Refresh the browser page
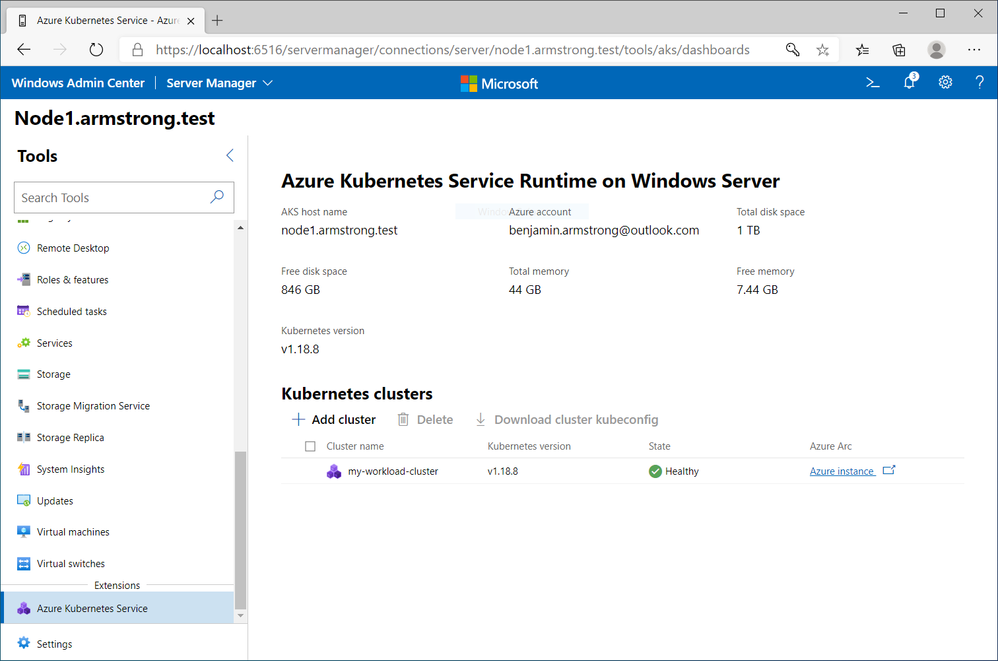Screen dimensions: 998x661 [96, 49]
